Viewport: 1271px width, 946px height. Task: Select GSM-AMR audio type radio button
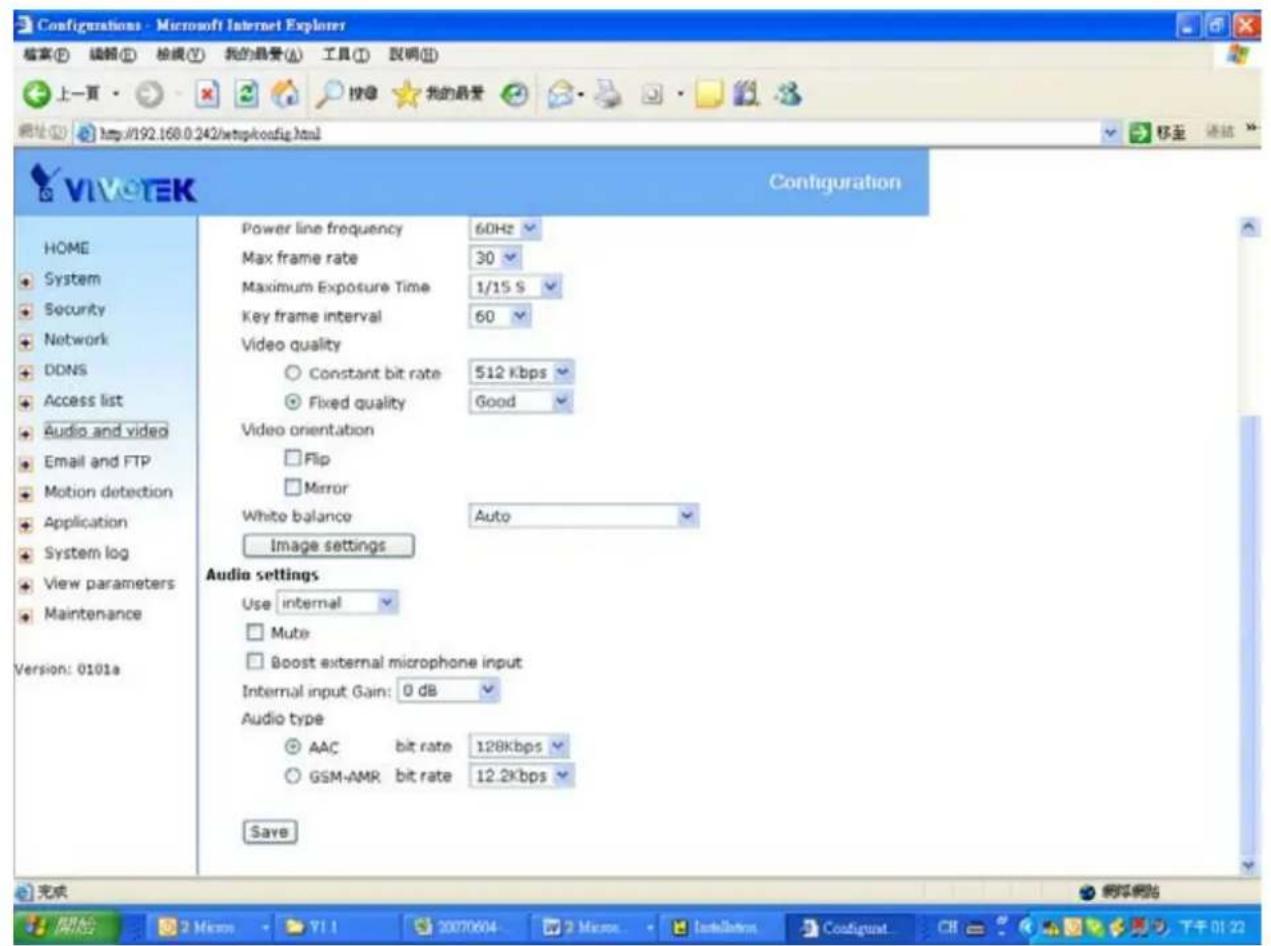pos(294,776)
